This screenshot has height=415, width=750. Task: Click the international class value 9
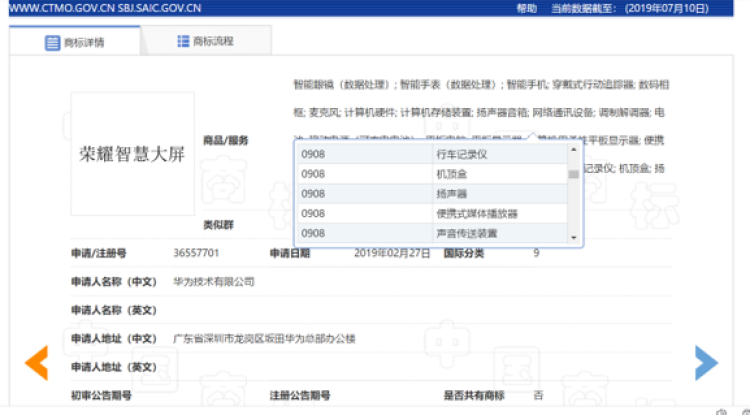pos(536,253)
